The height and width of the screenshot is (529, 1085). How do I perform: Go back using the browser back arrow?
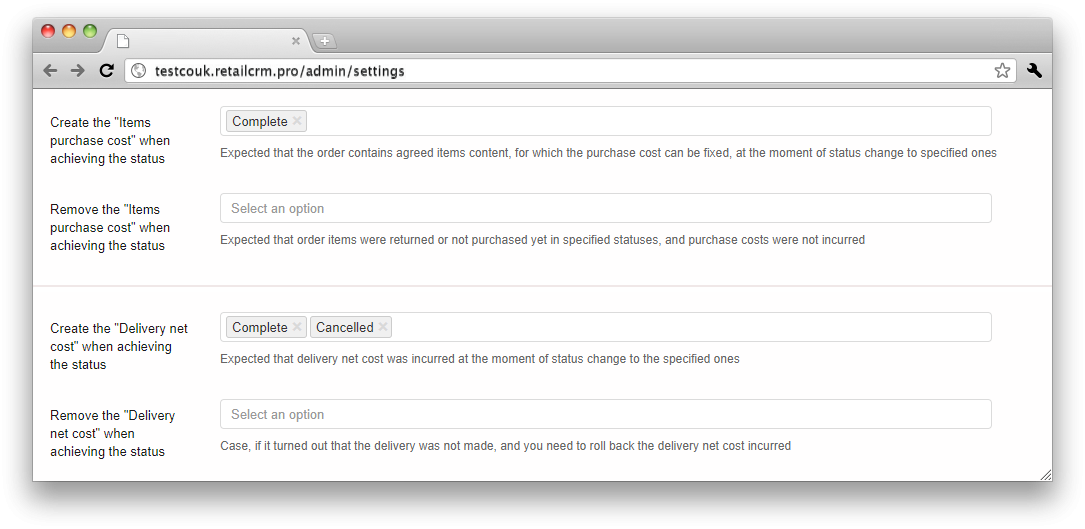tap(50, 71)
